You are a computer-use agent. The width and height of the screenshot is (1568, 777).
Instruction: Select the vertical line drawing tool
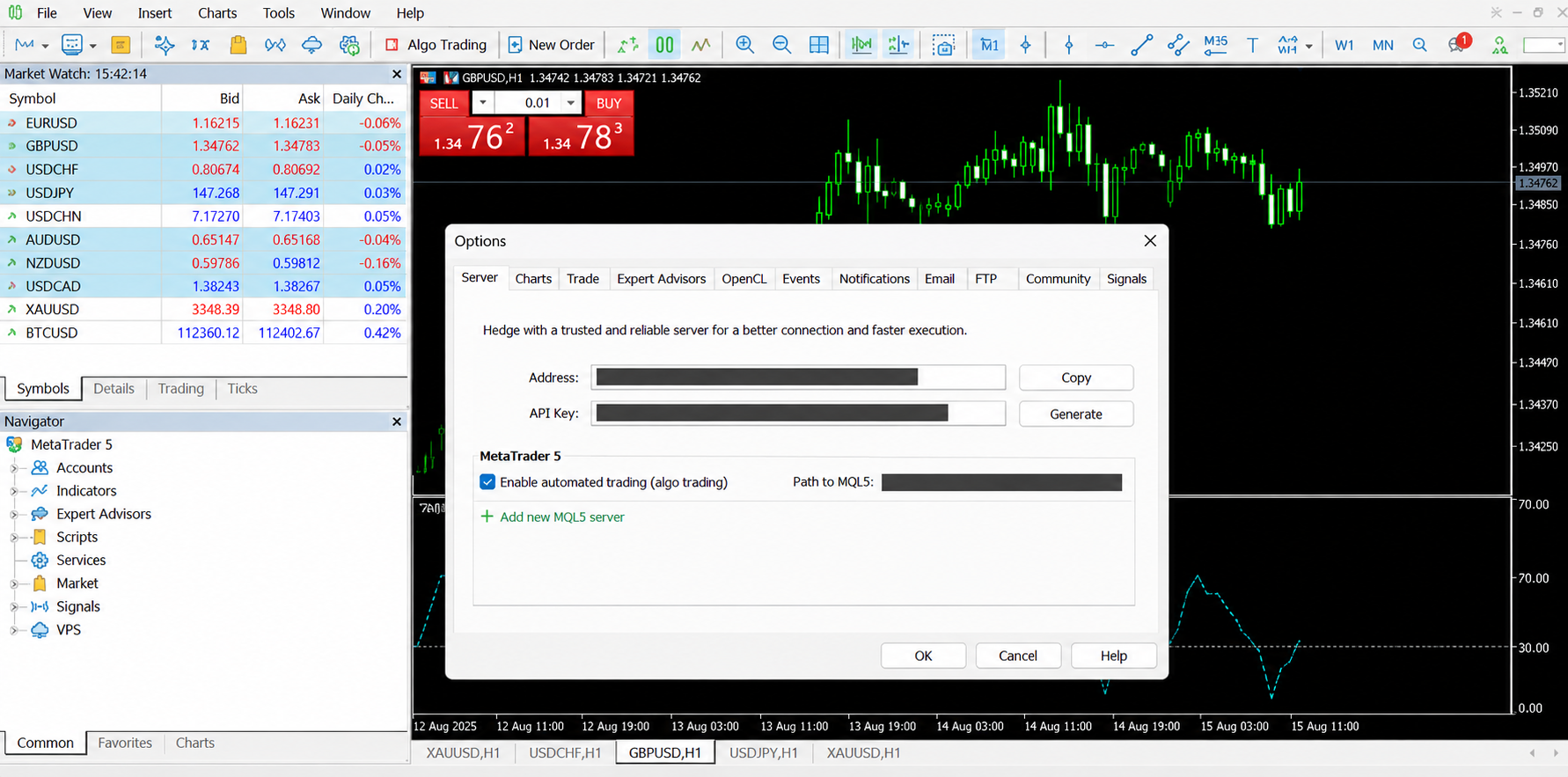1069,45
